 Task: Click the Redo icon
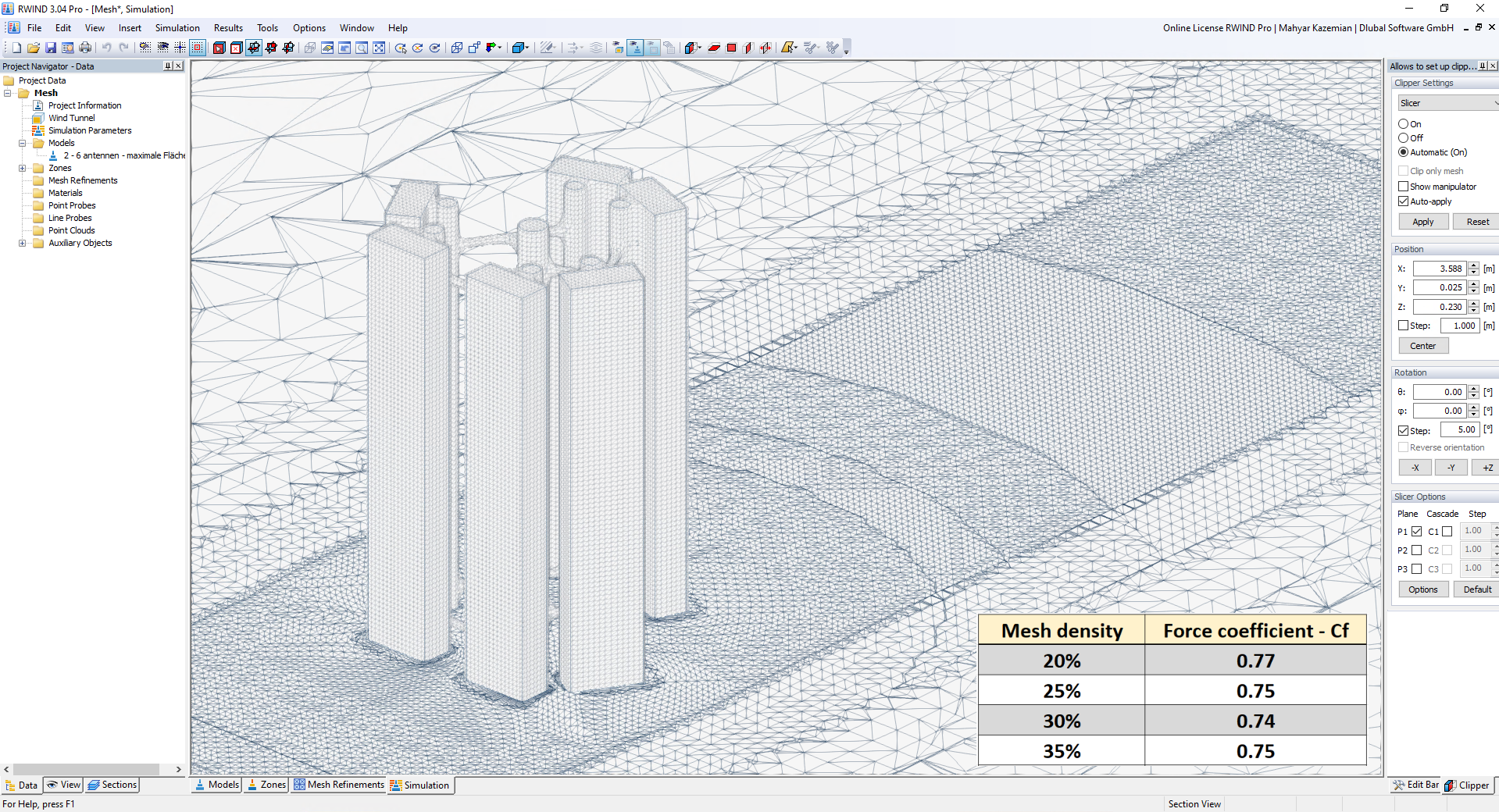click(124, 47)
